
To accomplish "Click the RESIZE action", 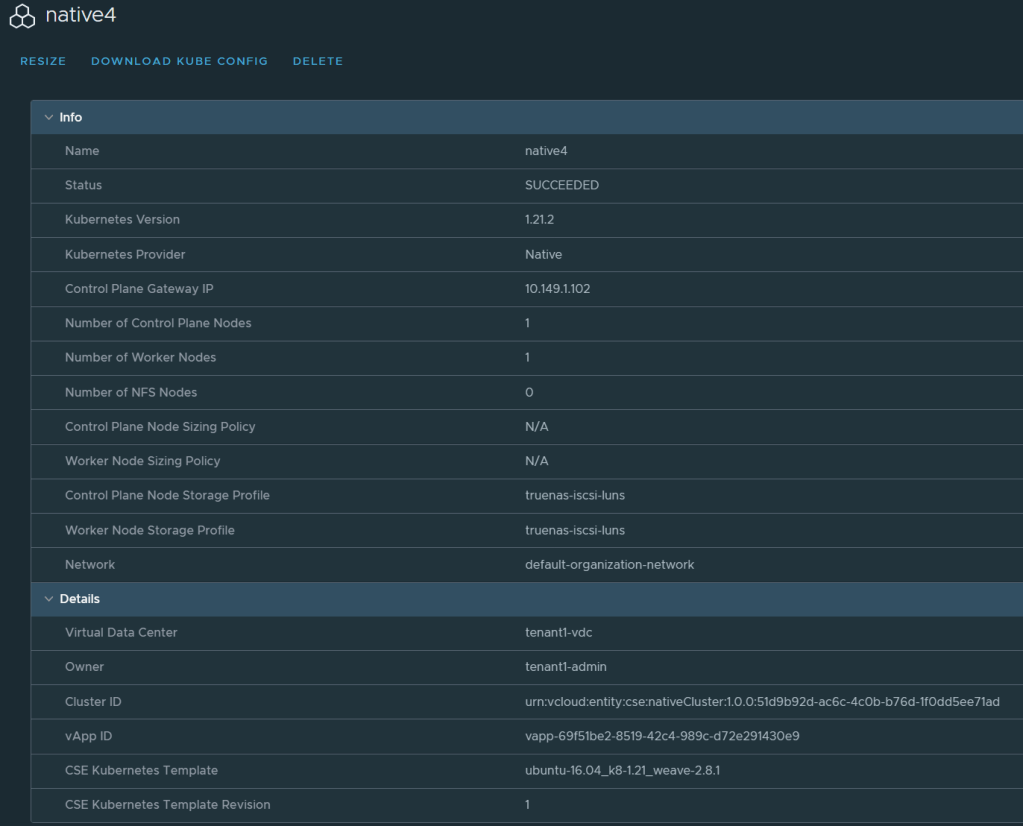I will click(43, 61).
